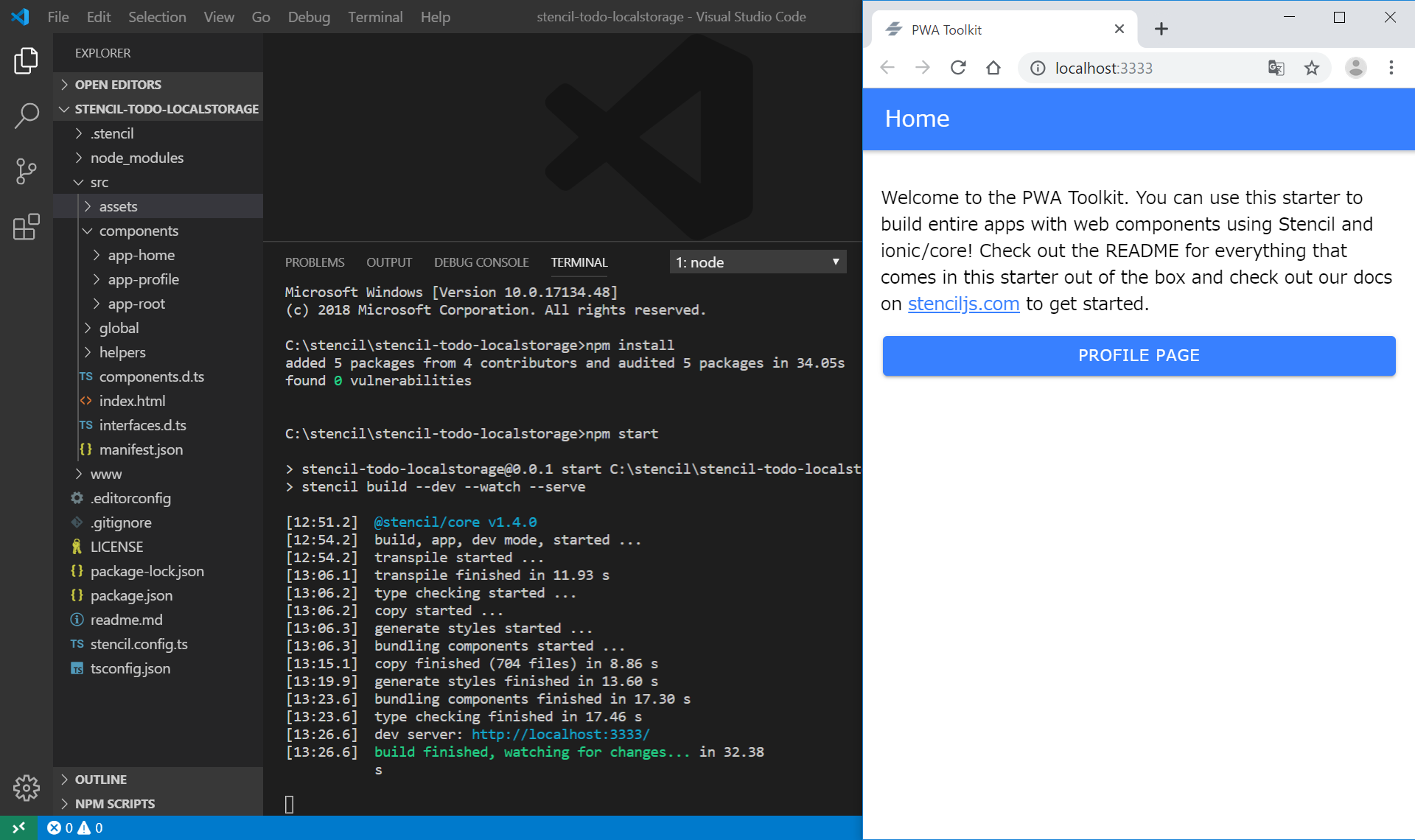Click the remote indicator in status bar
The image size is (1415, 840).
[x=18, y=827]
